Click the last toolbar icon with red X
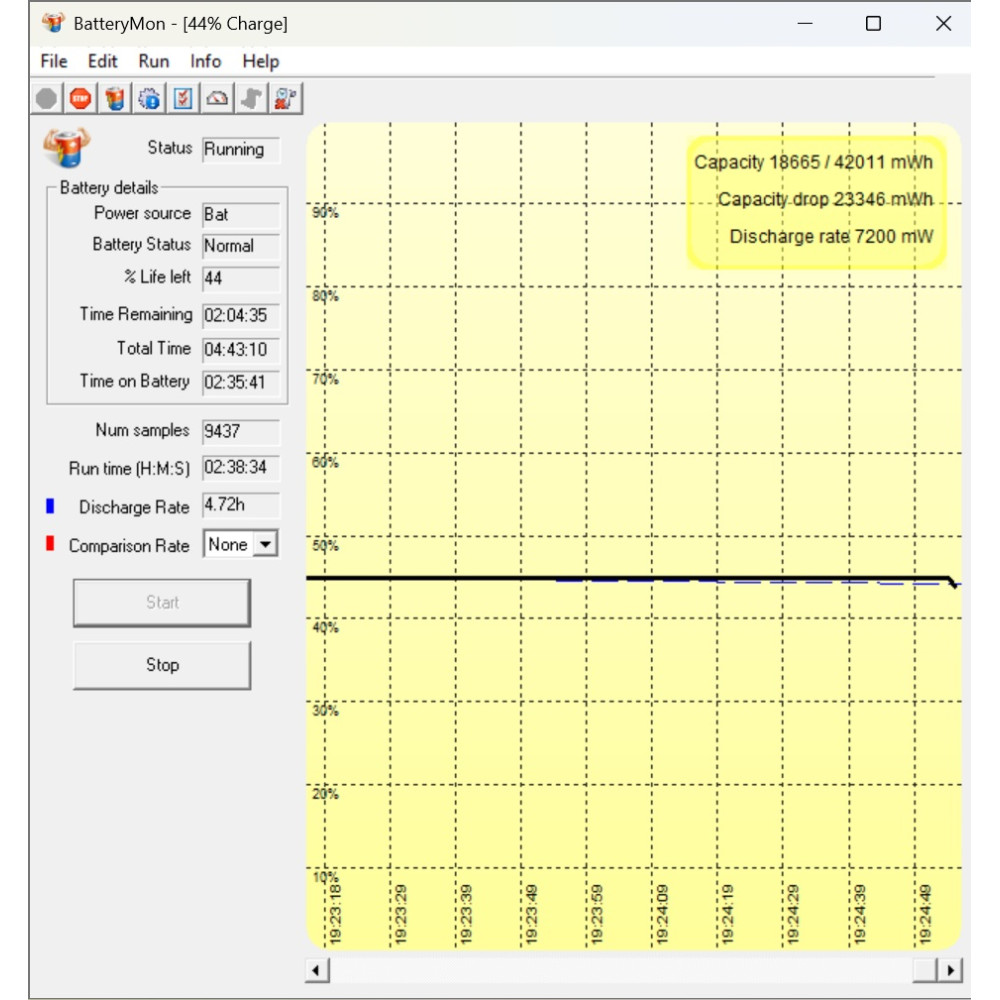The height and width of the screenshot is (1000, 1000). click(x=286, y=98)
